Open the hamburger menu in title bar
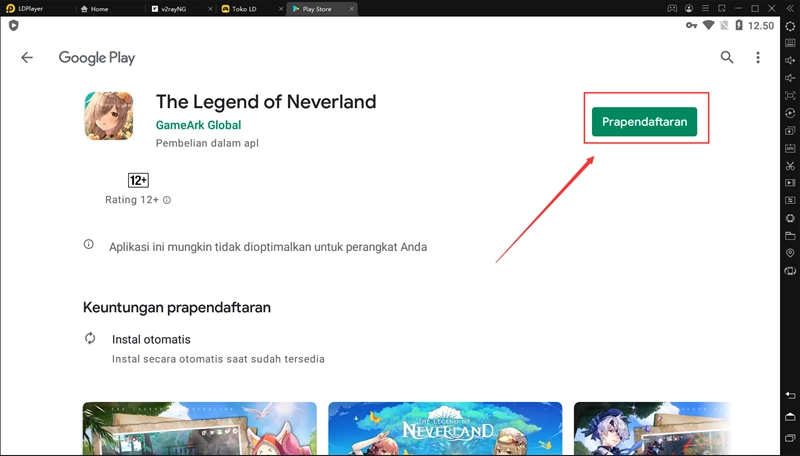Screen dimensions: 800x456 (705, 9)
